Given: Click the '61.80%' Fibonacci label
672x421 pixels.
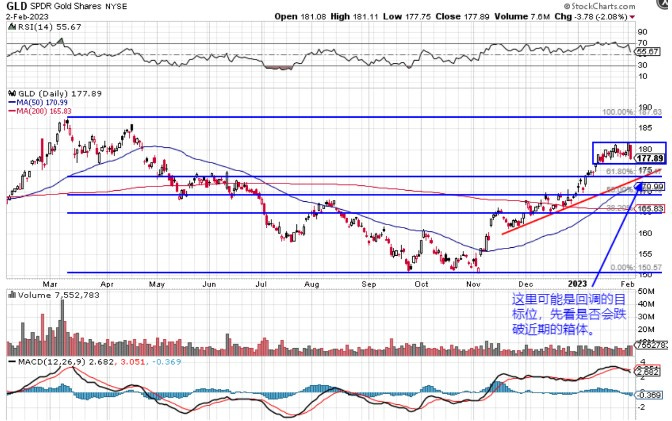Looking at the screenshot, I should coord(620,171).
